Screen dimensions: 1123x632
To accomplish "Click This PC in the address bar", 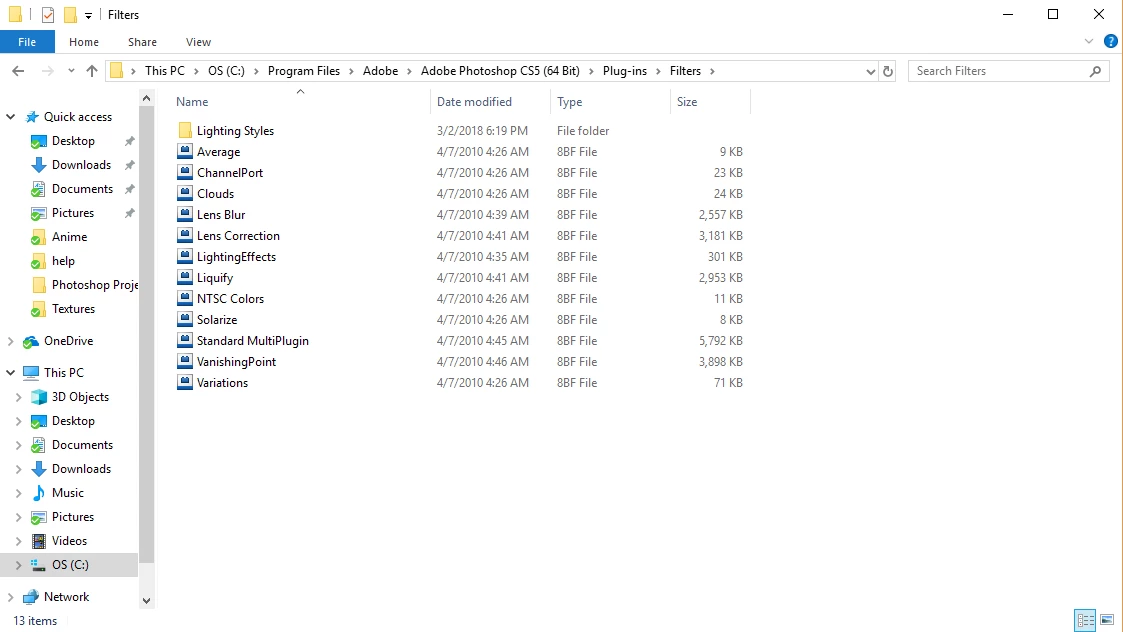I will point(165,71).
